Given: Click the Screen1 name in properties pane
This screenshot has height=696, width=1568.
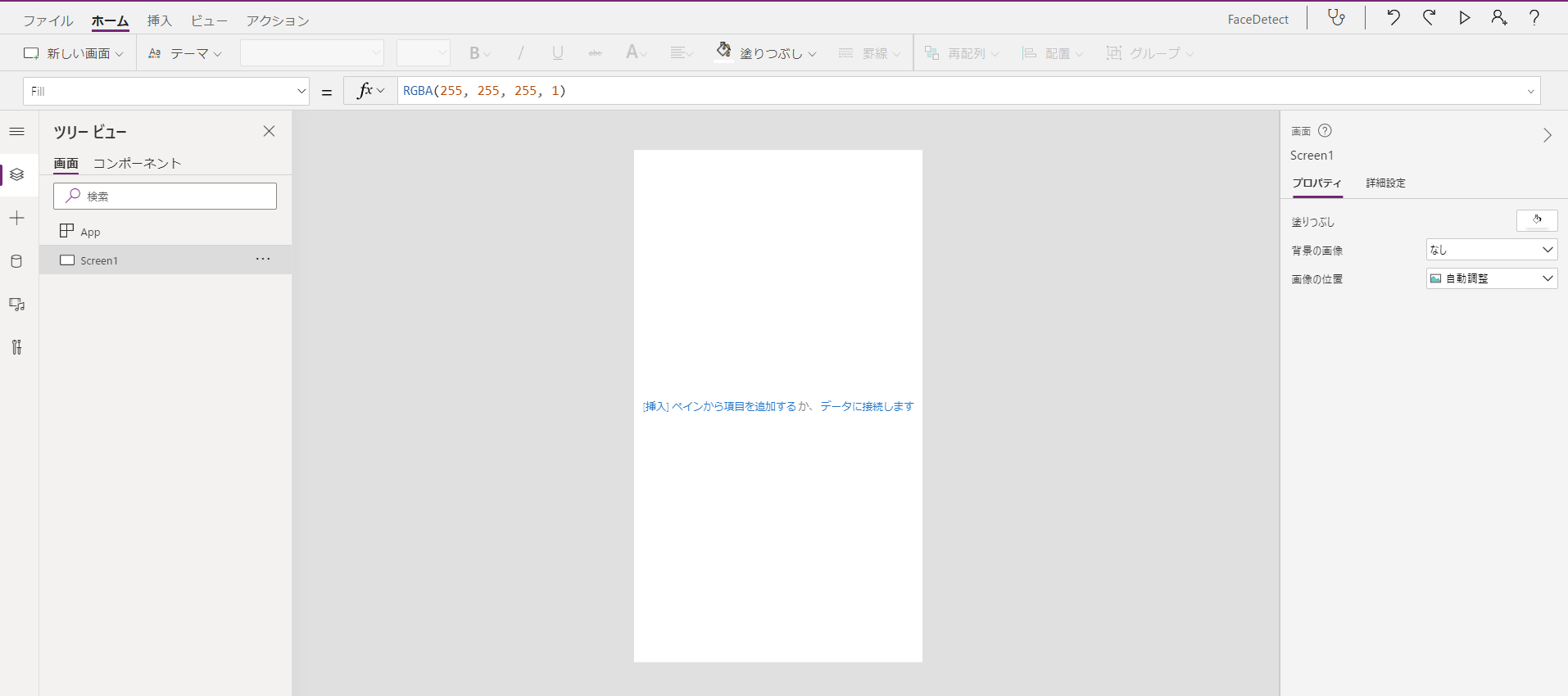Looking at the screenshot, I should (x=1312, y=156).
